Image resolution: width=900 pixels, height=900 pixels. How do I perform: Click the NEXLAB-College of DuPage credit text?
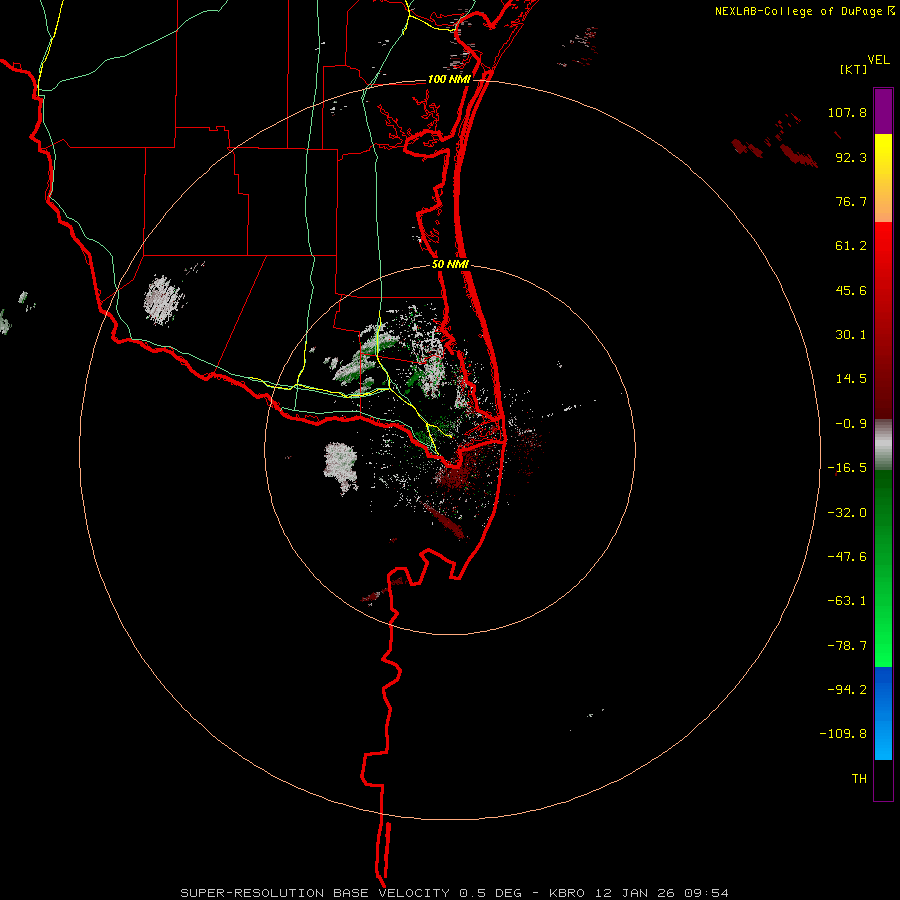[x=798, y=11]
